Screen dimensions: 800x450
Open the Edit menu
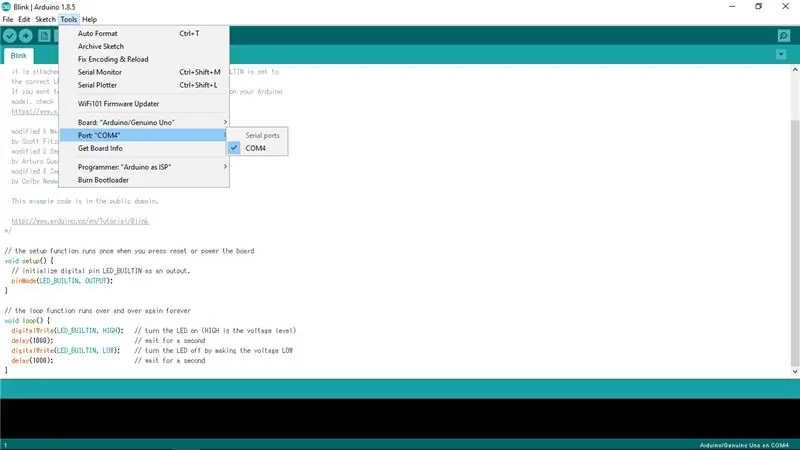[x=24, y=19]
